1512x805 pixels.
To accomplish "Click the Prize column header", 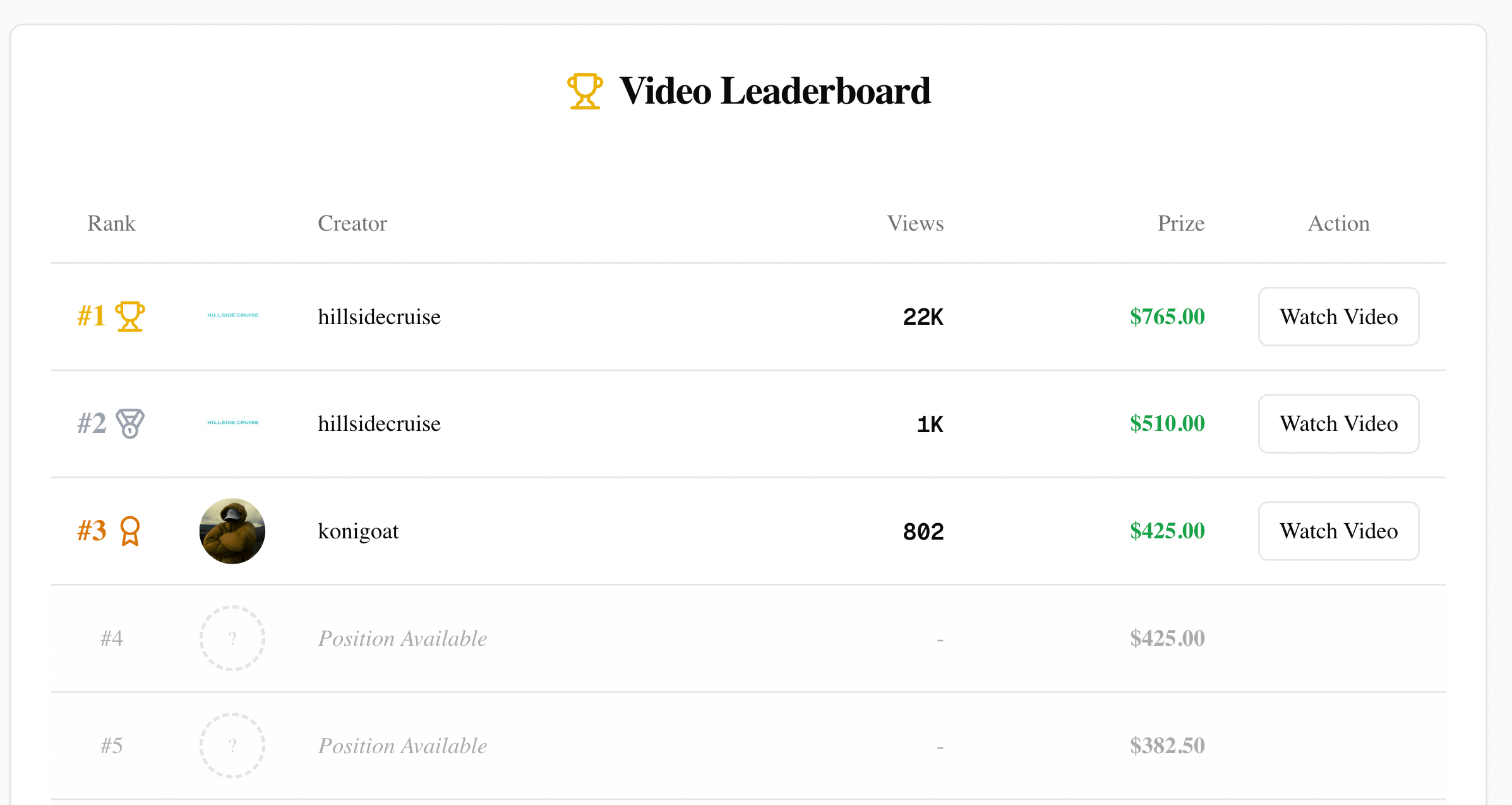I will pos(1180,223).
